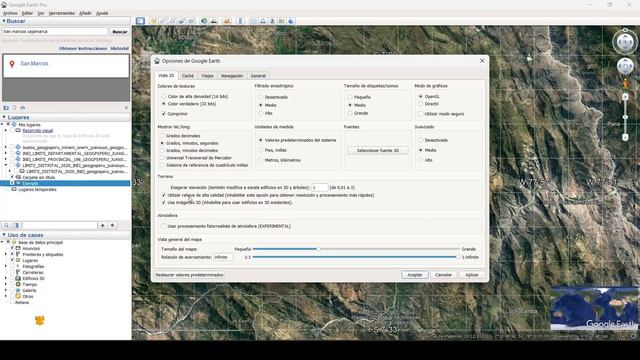Add an image overlay from the toolbar
This screenshot has width=640, height=360.
click(x=182, y=21)
